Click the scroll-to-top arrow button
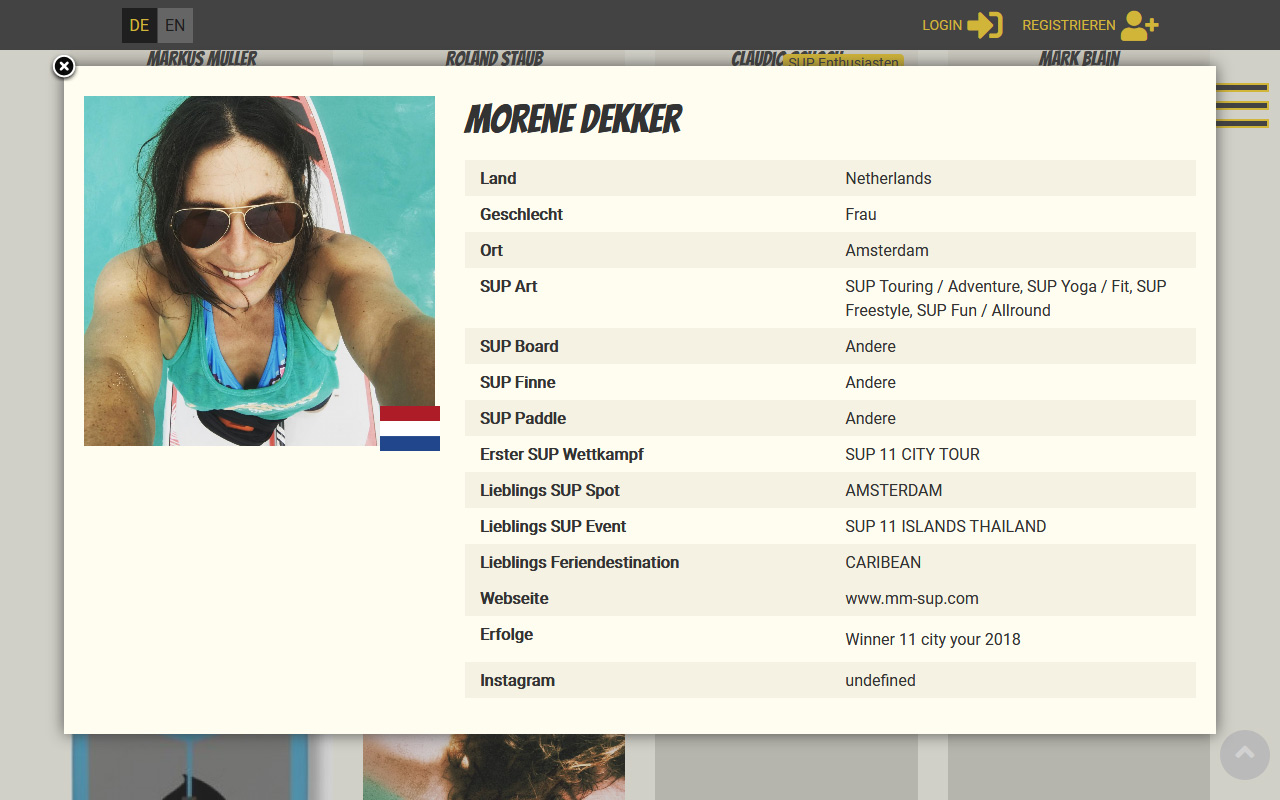Viewport: 1280px width, 800px height. click(x=1244, y=754)
